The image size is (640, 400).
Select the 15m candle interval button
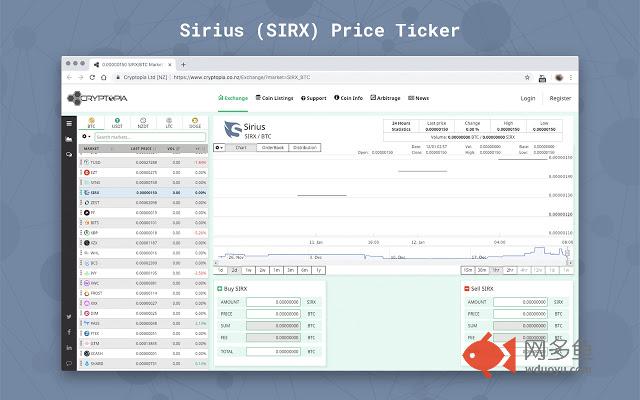468,270
